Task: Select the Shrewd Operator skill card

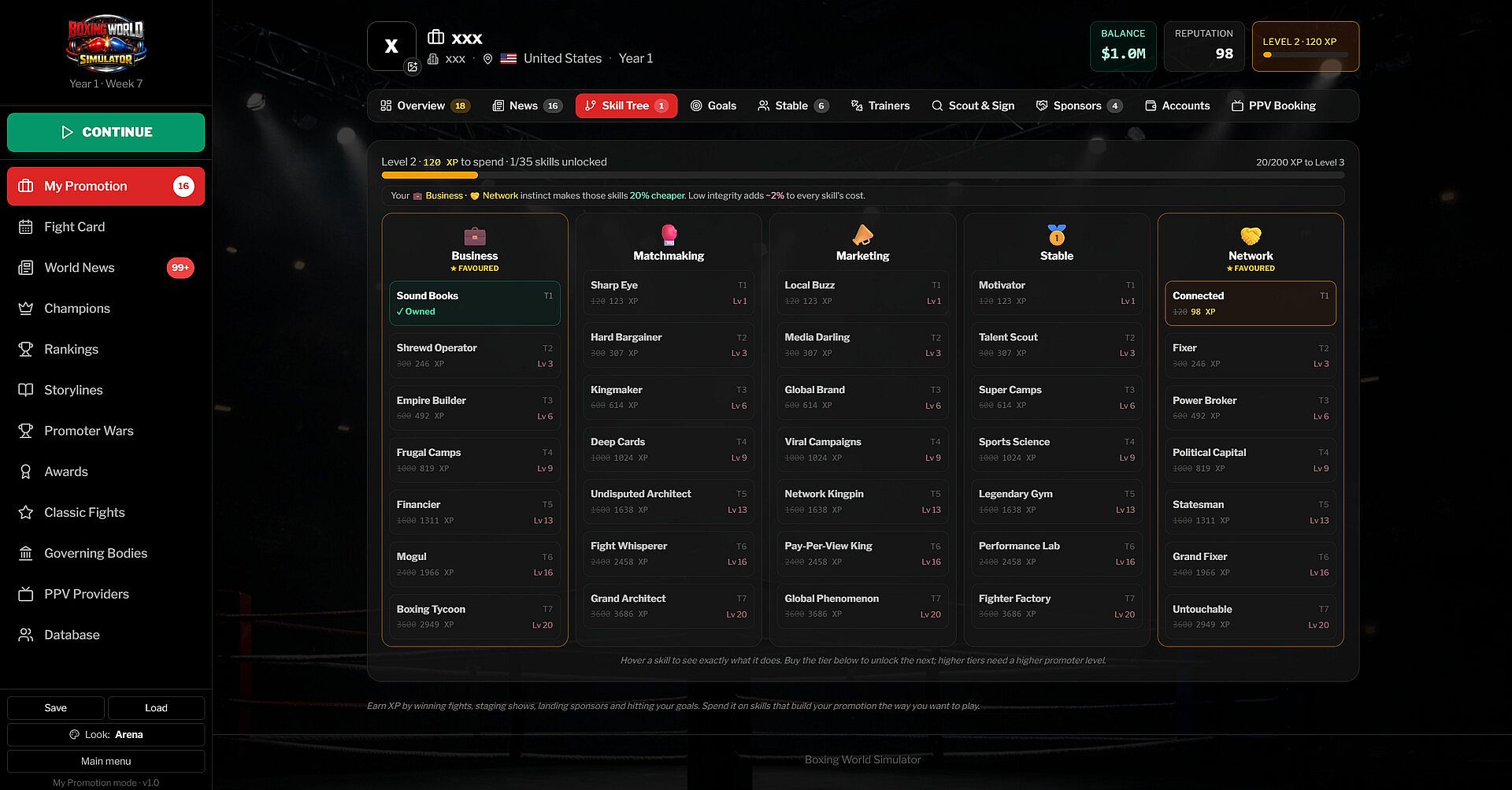Action: coord(475,355)
